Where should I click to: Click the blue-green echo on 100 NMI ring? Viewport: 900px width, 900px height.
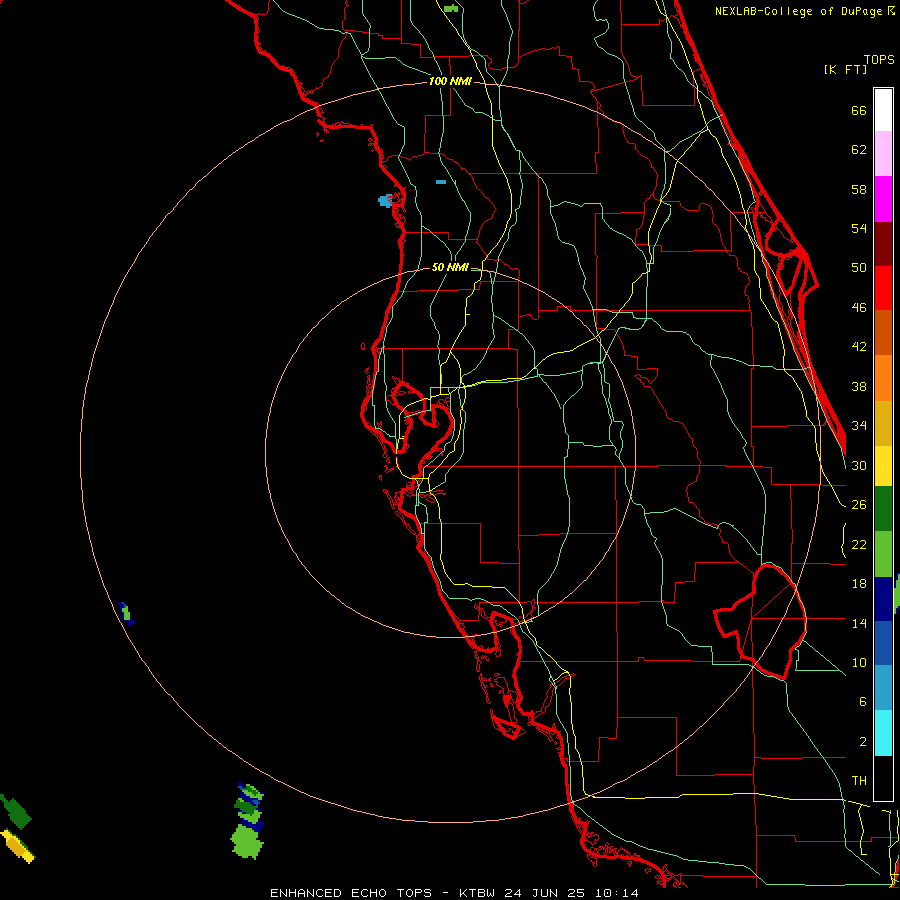(x=126, y=614)
